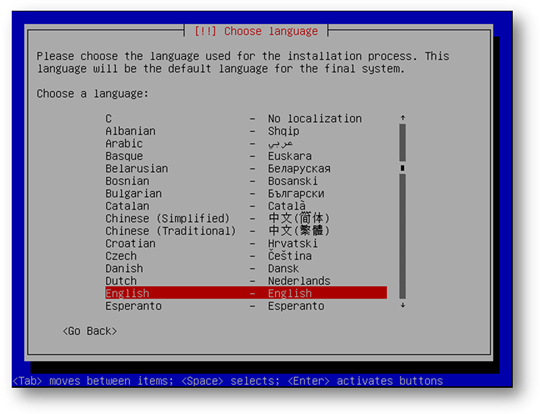Choose Chinese (Traditional) language
The height and width of the screenshot is (414, 540).
point(246,231)
